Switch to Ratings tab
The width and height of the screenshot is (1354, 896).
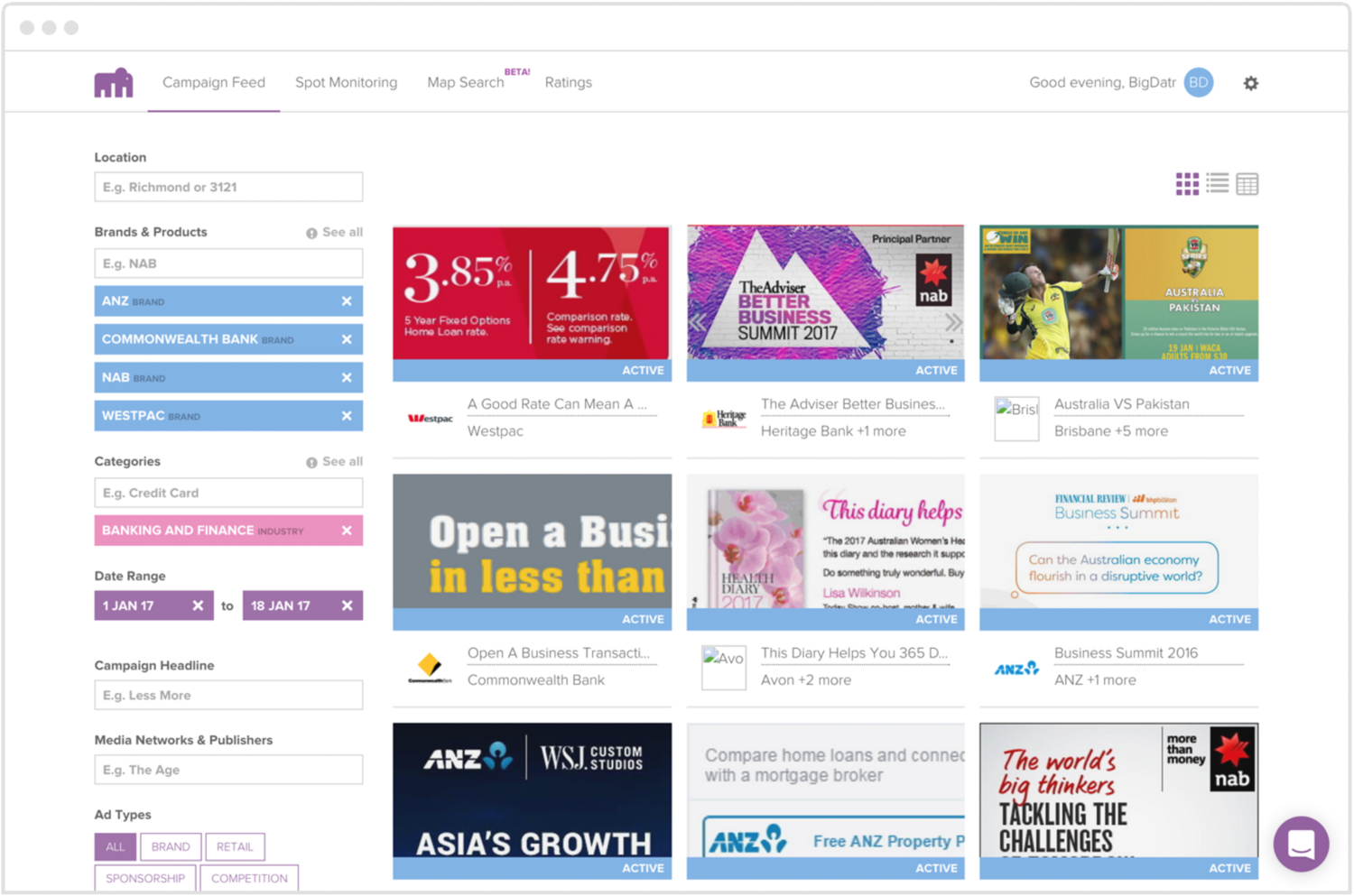(569, 82)
